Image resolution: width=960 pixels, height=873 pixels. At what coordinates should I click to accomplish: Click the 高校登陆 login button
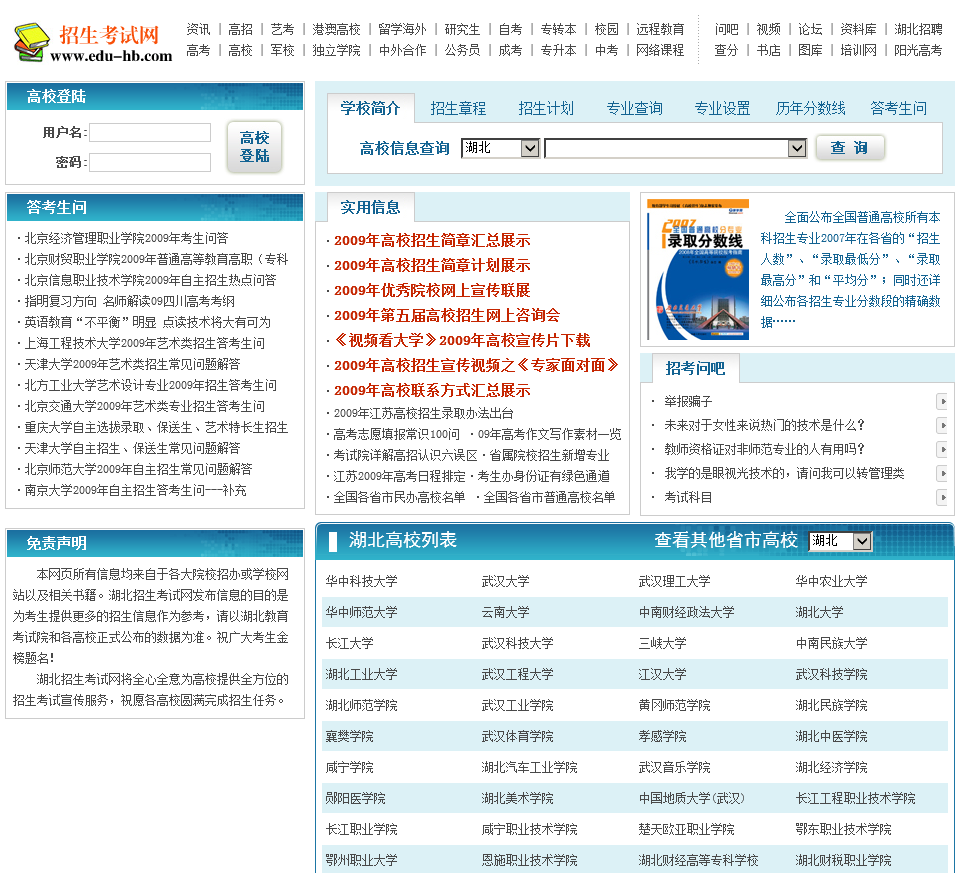click(254, 146)
